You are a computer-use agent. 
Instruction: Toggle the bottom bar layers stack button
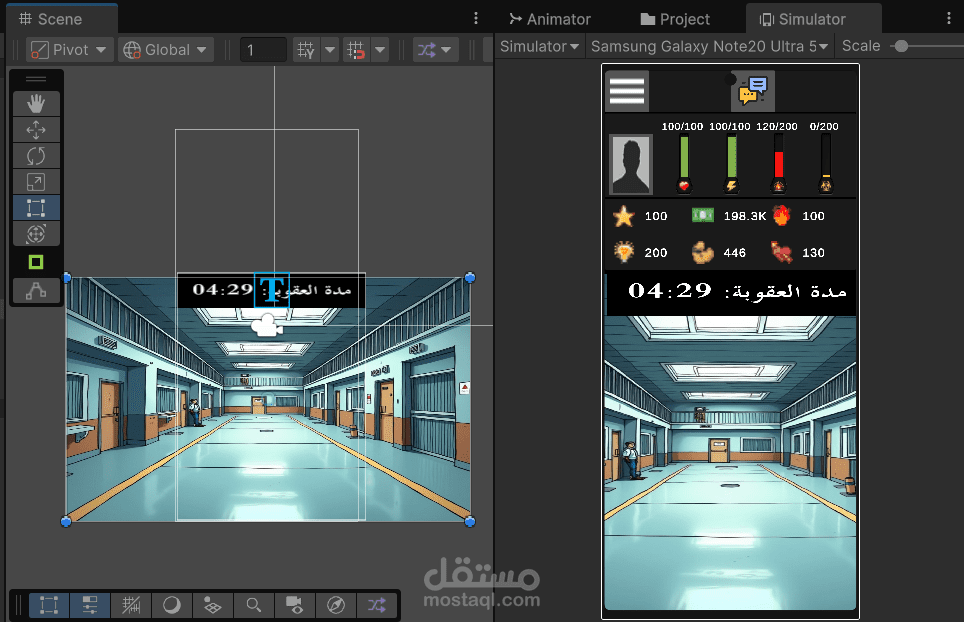pyautogui.click(x=213, y=605)
